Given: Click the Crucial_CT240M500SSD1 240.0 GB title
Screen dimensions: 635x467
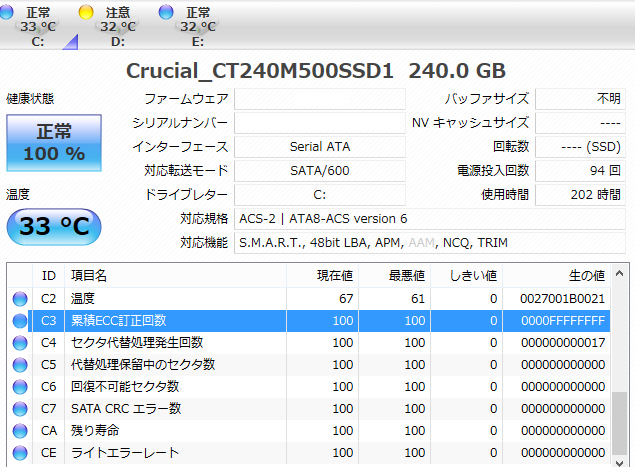Looking at the screenshot, I should tap(316, 71).
